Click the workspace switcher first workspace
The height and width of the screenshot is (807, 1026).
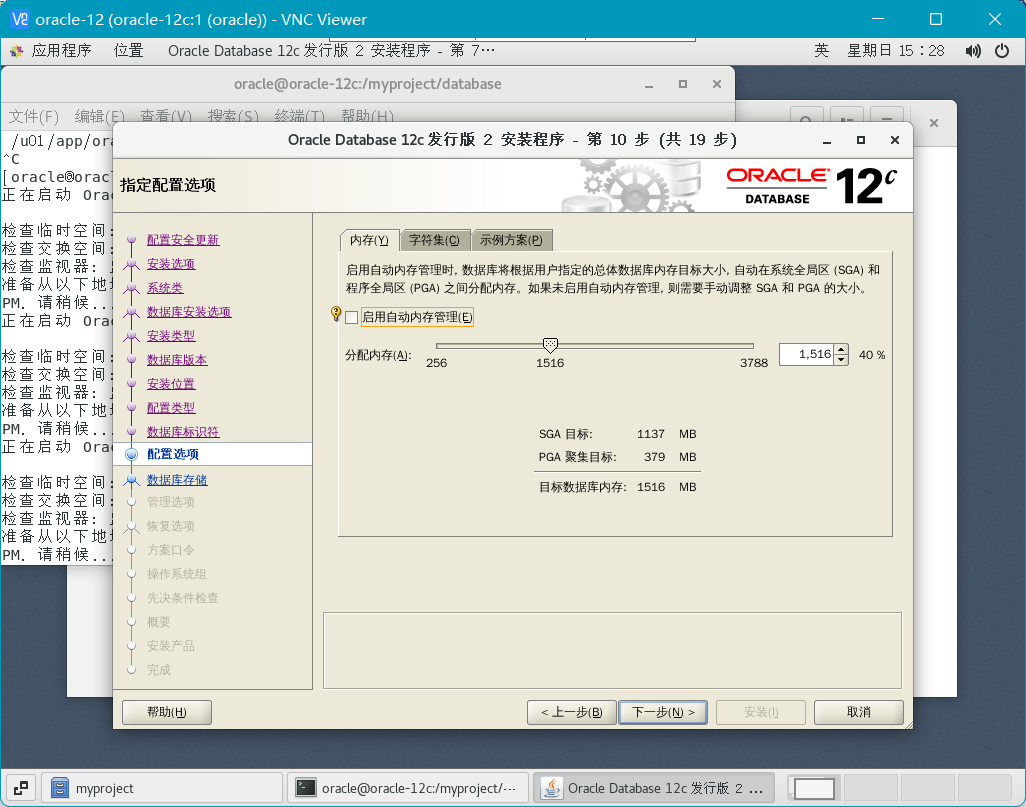tap(814, 788)
